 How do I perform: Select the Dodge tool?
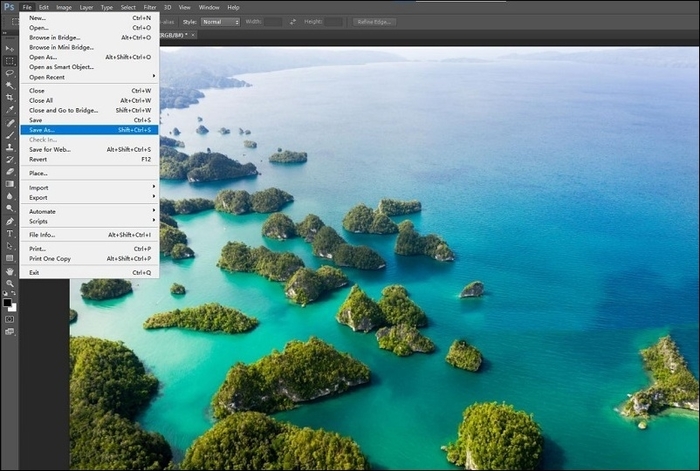(x=9, y=208)
